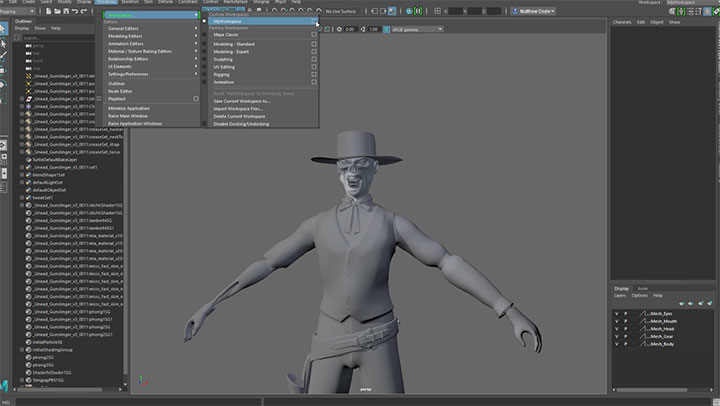Click the viewport exposure value field 0.00
720x406 pixels.
(350, 29)
